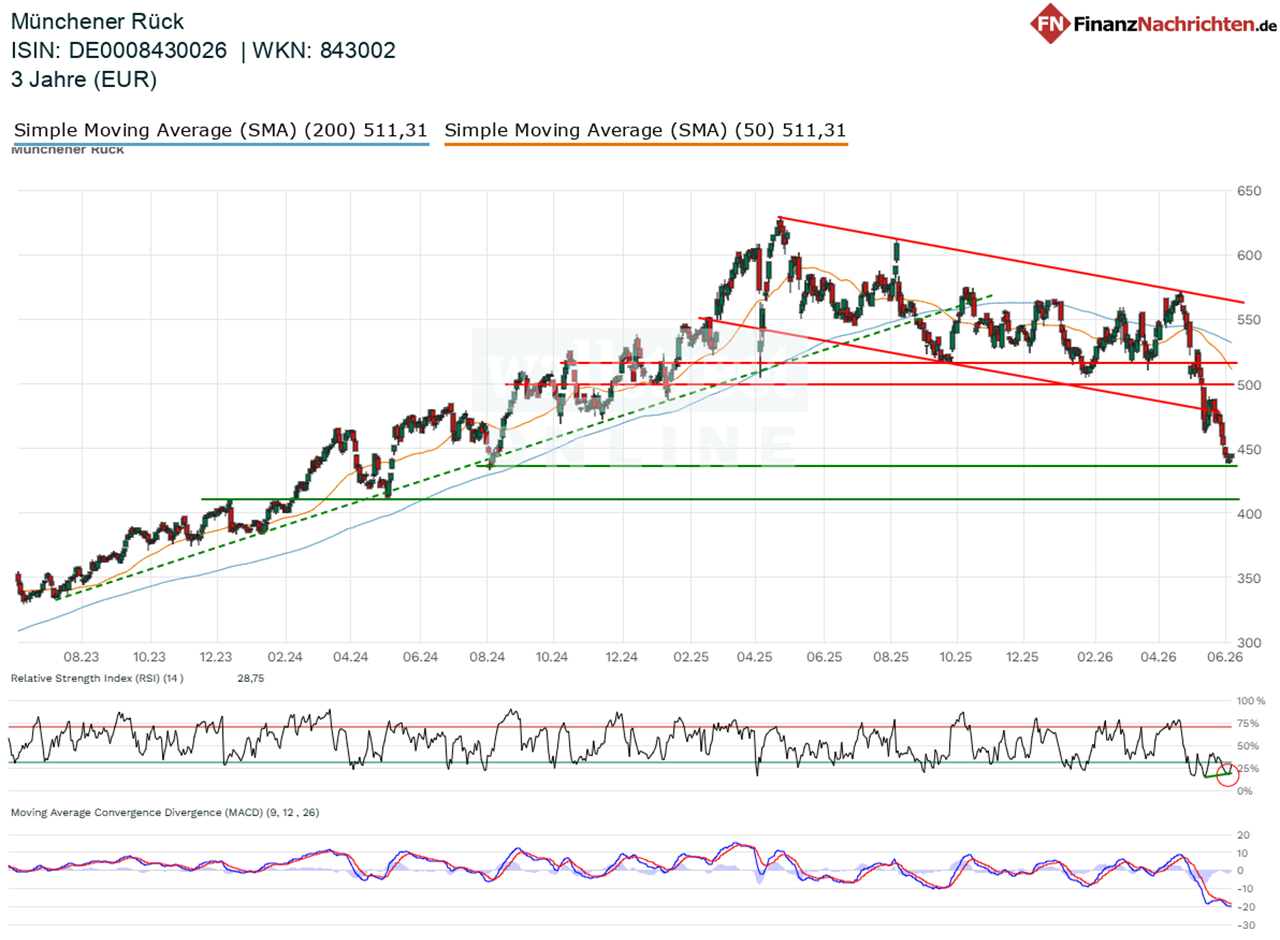Click the 06.26 date axis label
Screen dimensions: 1280x940
click(x=1226, y=658)
